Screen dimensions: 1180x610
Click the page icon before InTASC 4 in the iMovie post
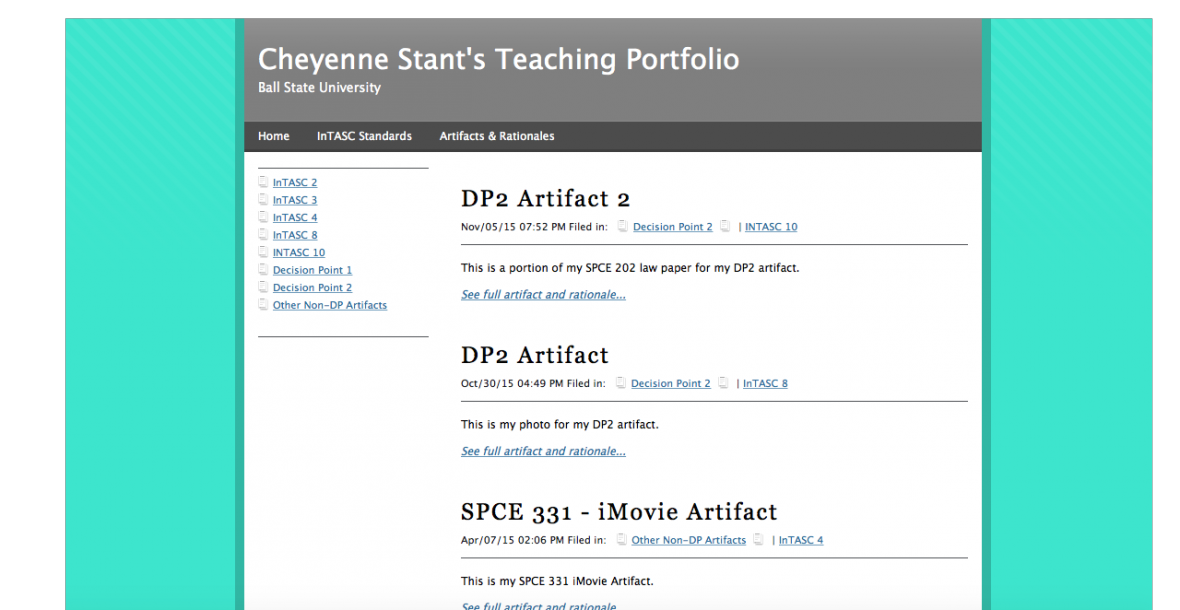[x=758, y=540]
